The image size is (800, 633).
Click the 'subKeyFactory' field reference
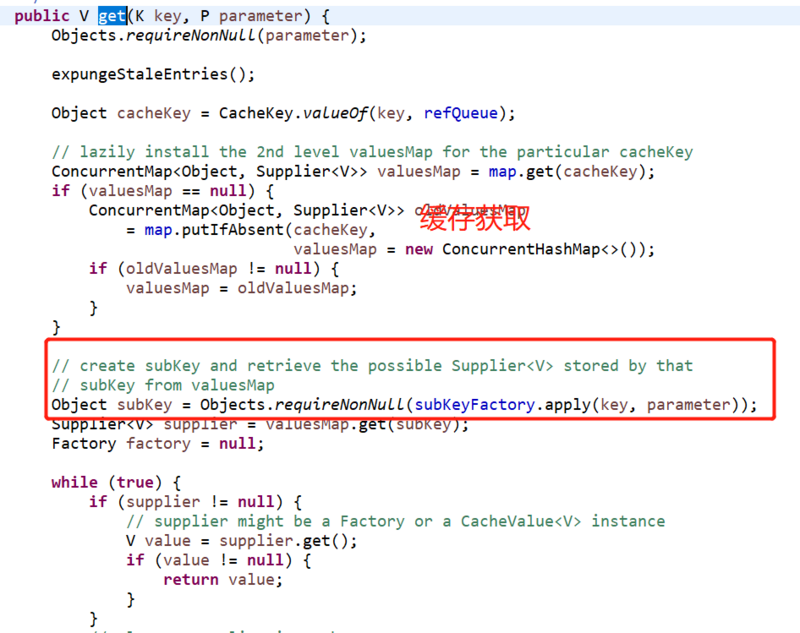coord(474,404)
